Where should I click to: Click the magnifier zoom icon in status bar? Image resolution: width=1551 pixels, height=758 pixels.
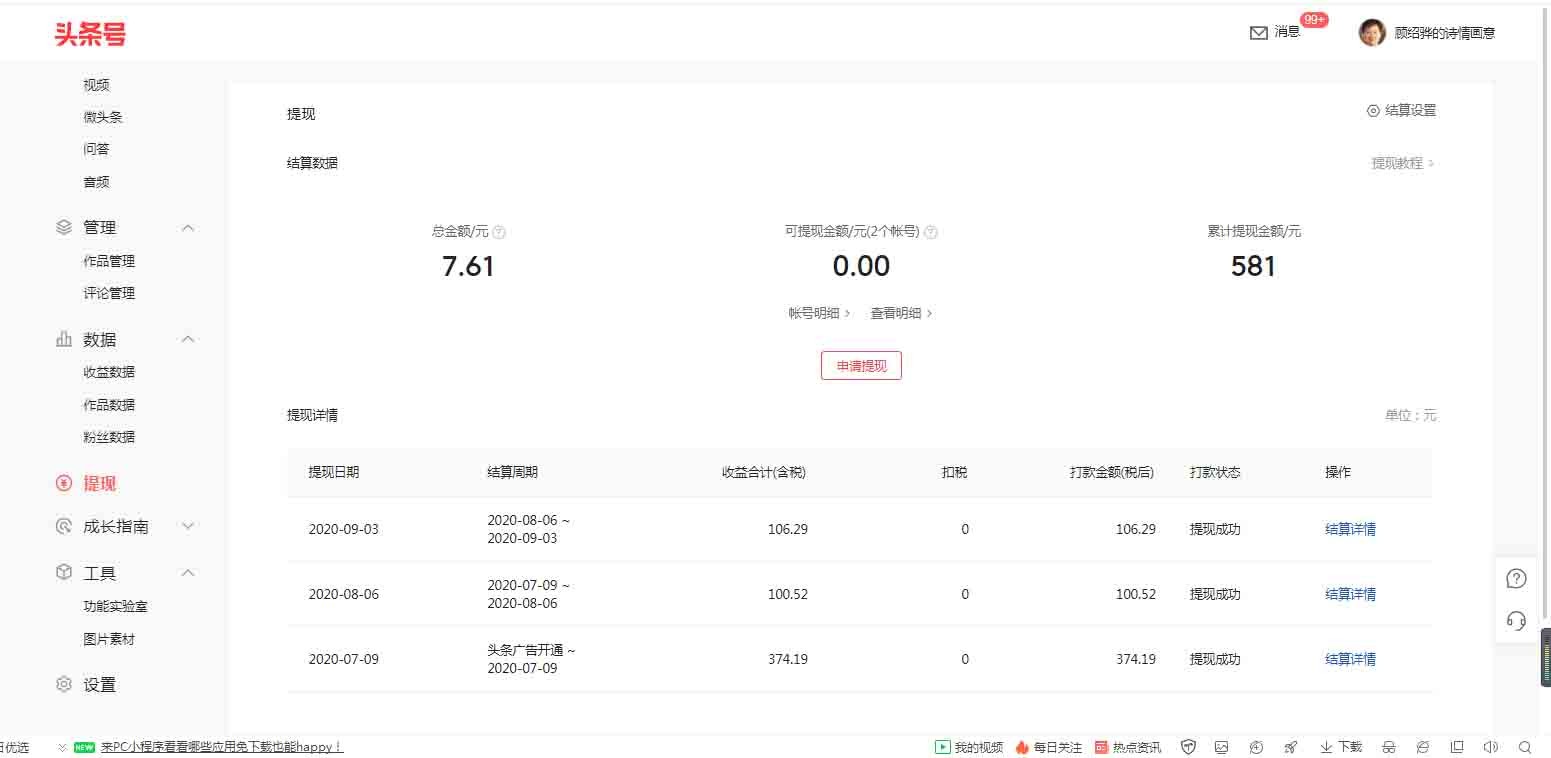[1525, 747]
